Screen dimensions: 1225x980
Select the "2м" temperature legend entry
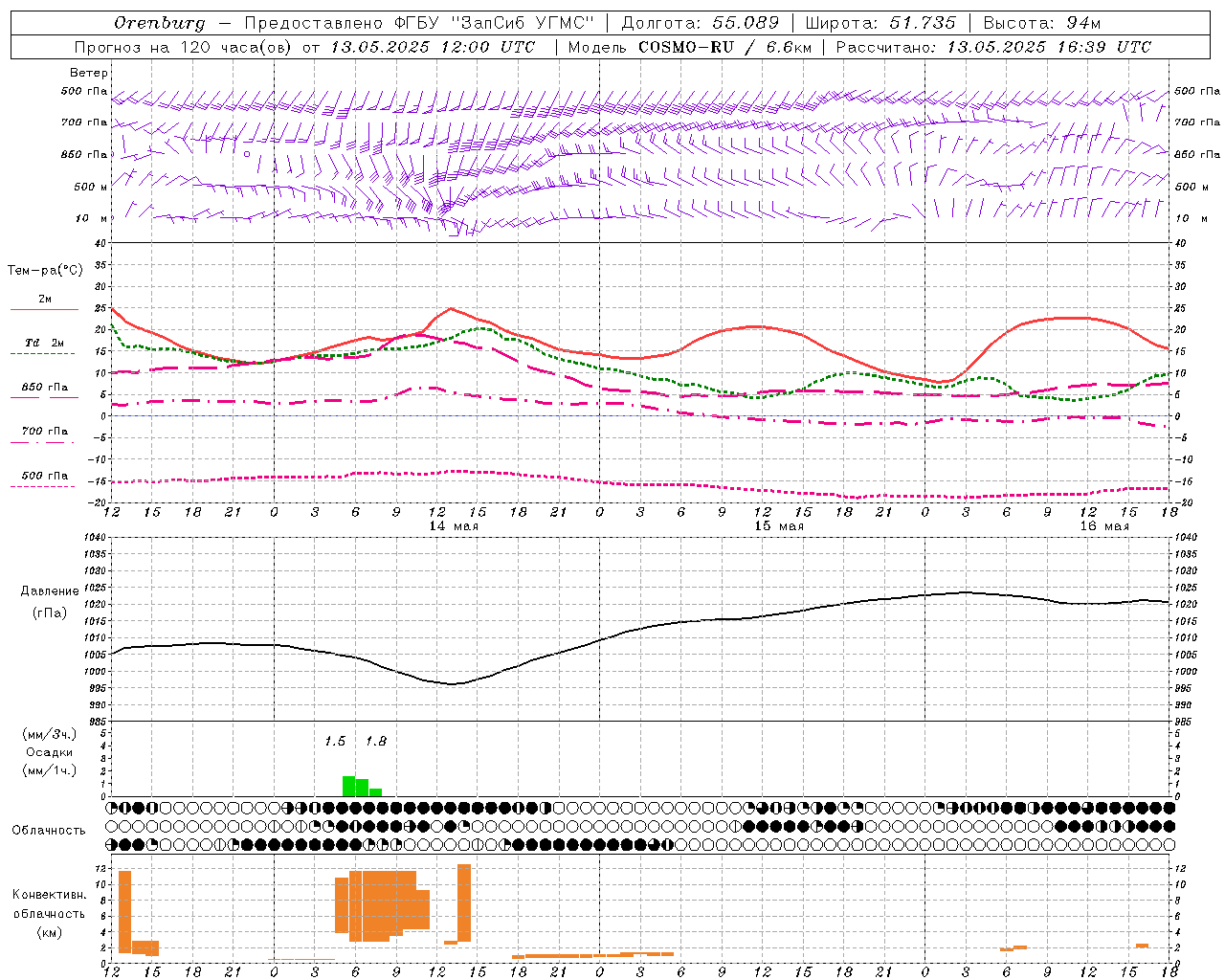click(45, 300)
